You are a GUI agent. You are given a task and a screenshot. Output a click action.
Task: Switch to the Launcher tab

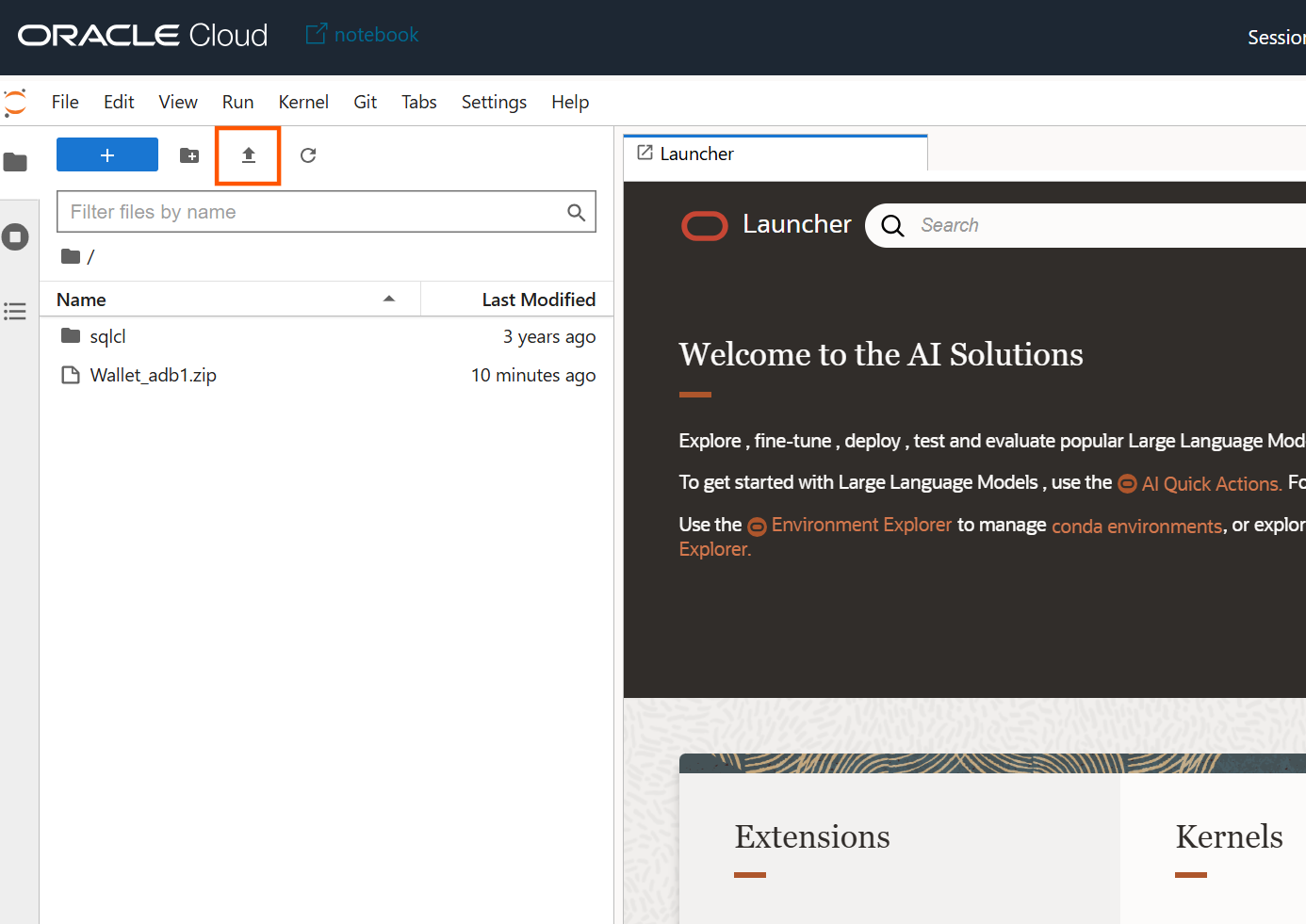(x=775, y=154)
